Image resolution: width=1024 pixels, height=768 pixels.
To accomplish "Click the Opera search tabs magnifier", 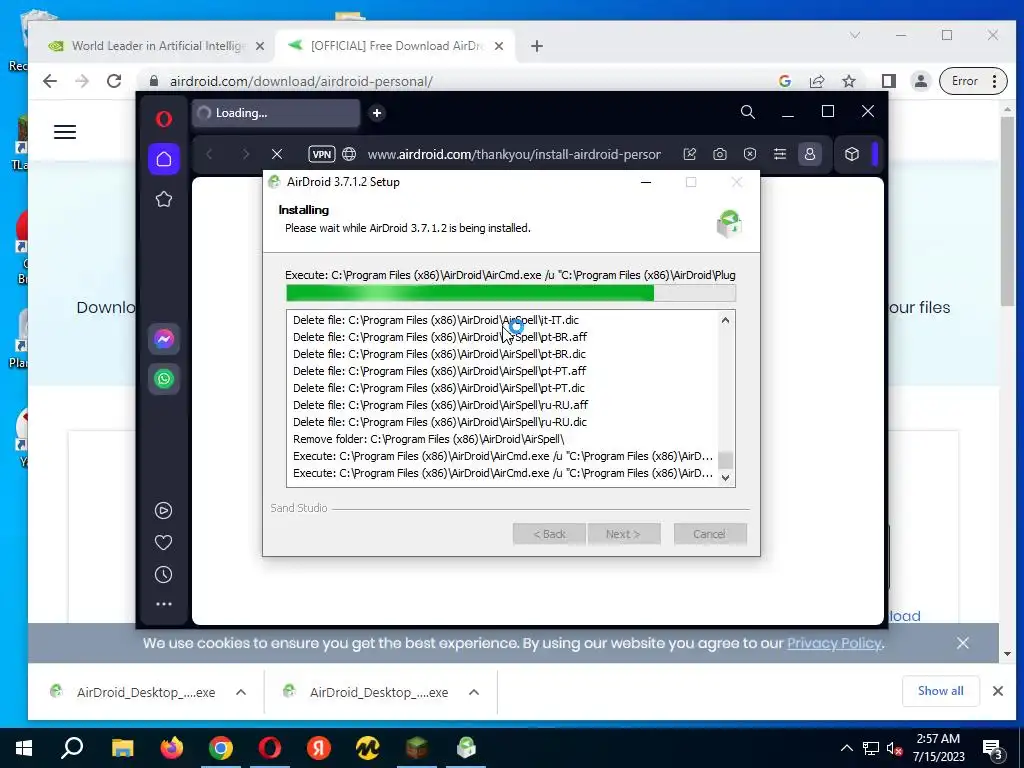I will click(x=748, y=112).
